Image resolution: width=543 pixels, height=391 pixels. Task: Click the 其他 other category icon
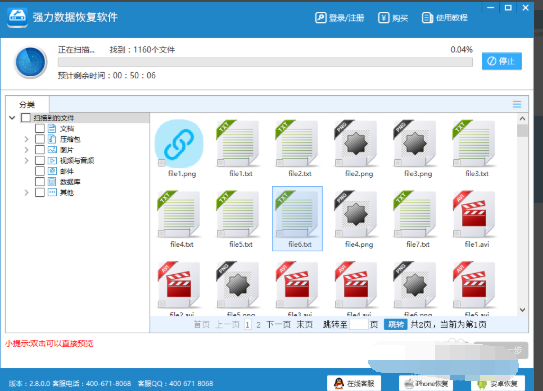click(52, 193)
